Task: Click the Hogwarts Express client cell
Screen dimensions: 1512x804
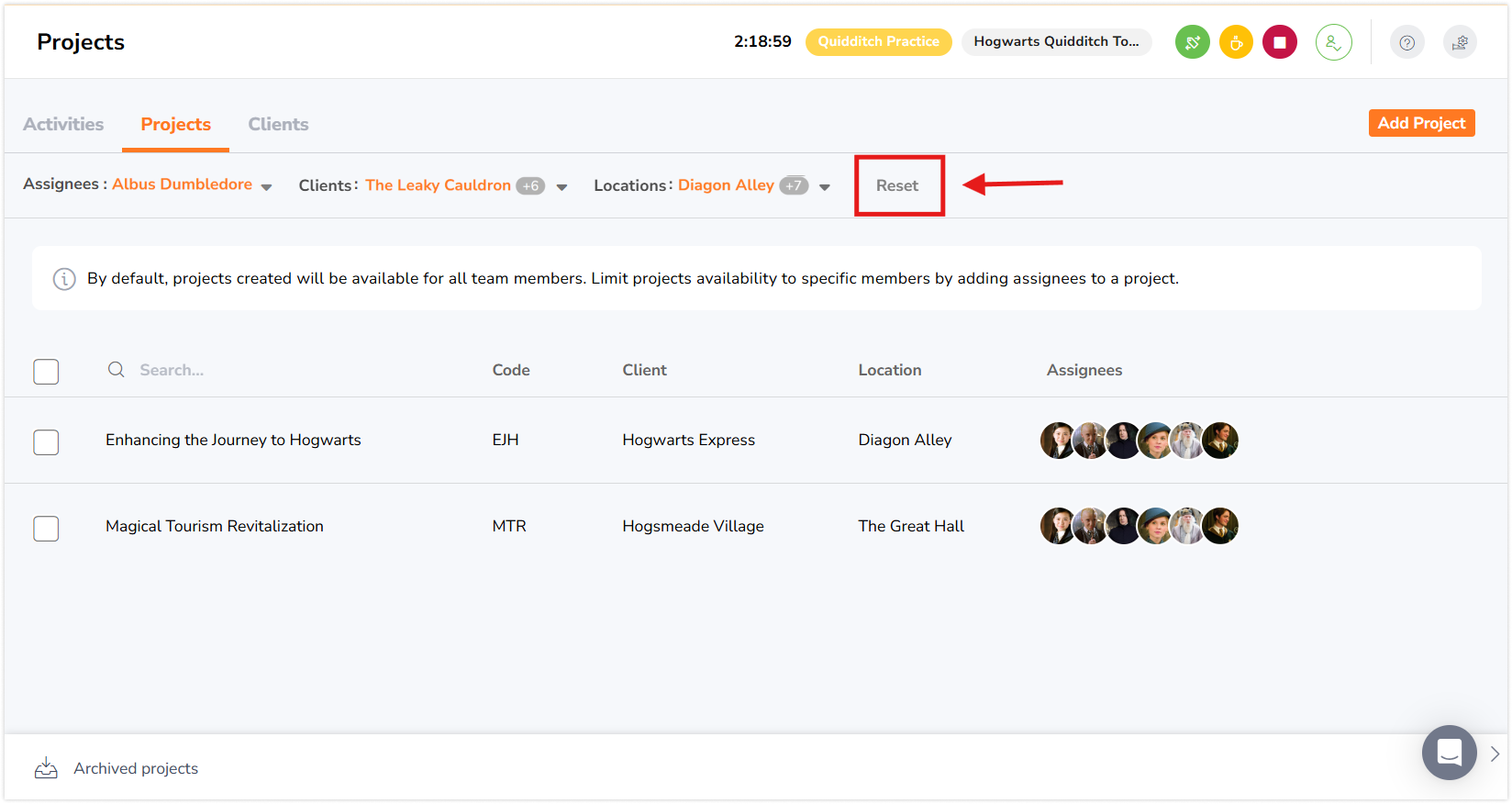Action: coord(688,440)
